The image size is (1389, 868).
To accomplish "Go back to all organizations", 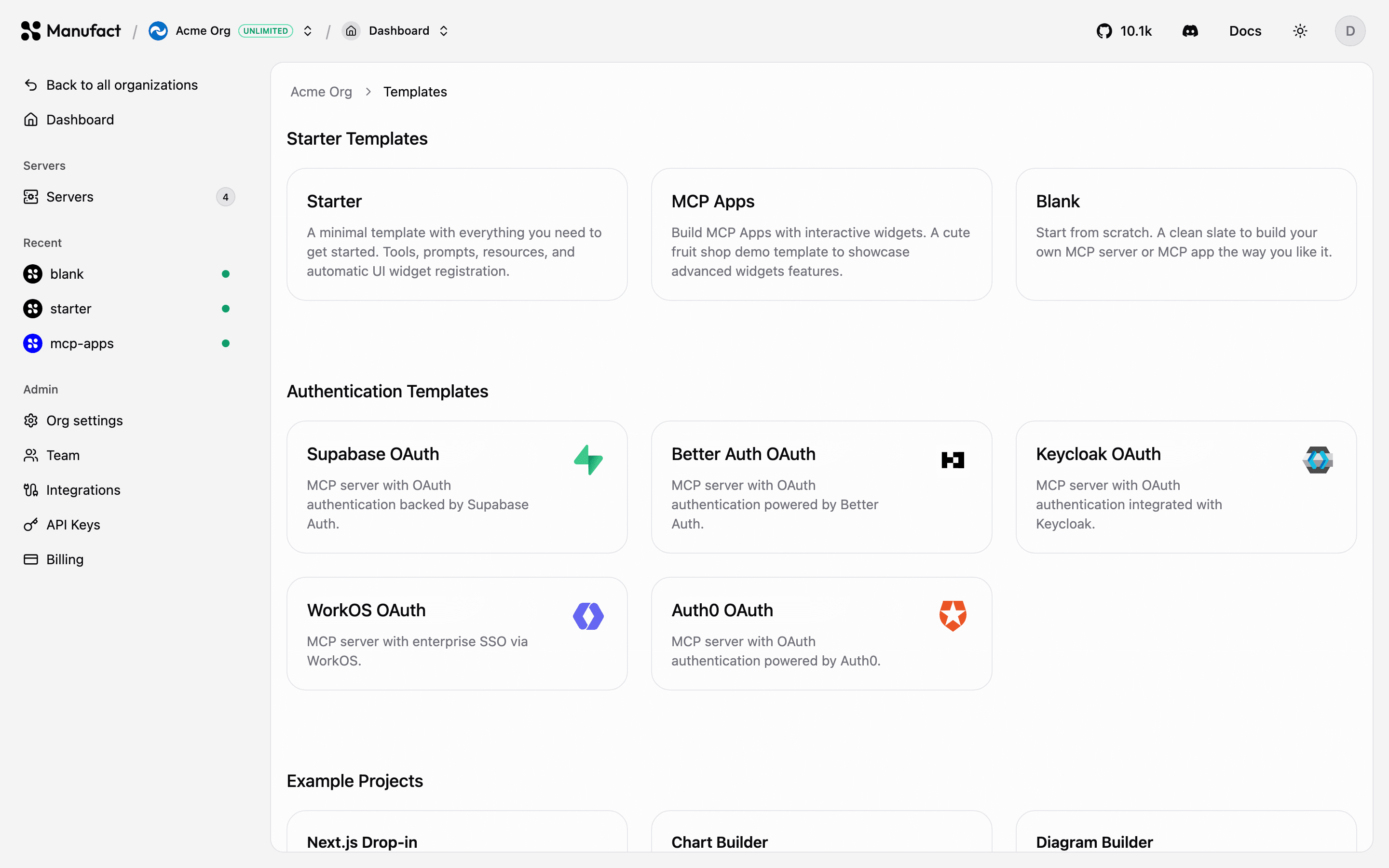I will [x=129, y=85].
